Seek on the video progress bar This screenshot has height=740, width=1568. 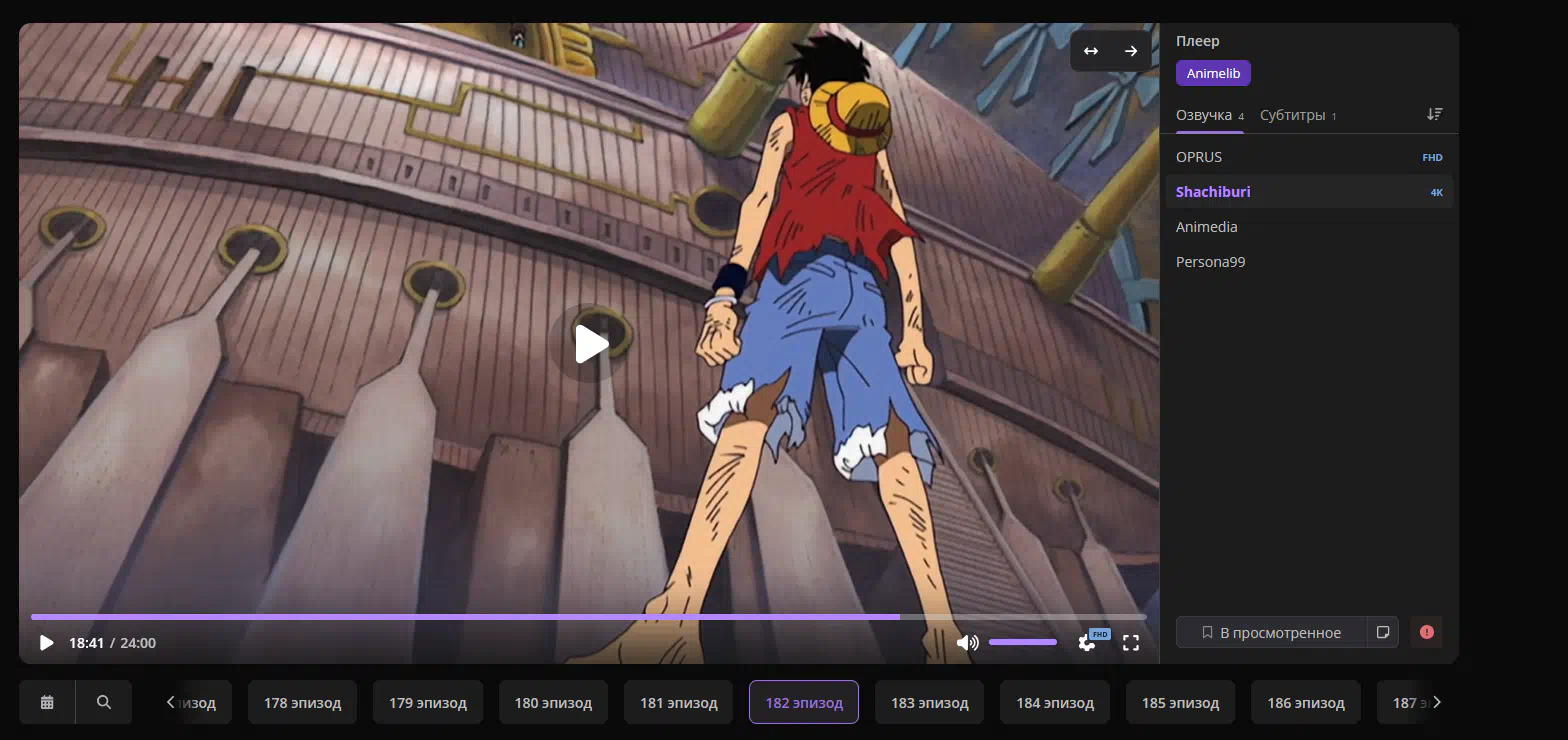click(x=588, y=617)
